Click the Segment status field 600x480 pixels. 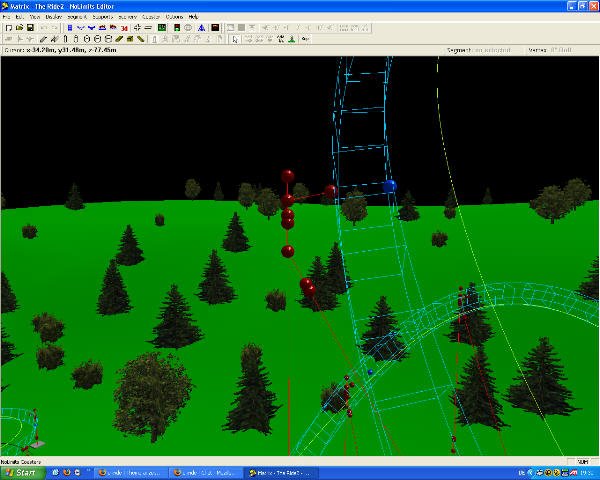click(x=479, y=50)
